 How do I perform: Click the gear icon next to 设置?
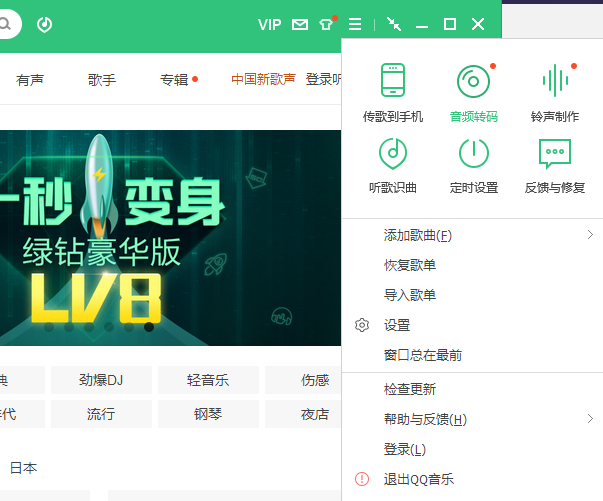[x=361, y=325]
